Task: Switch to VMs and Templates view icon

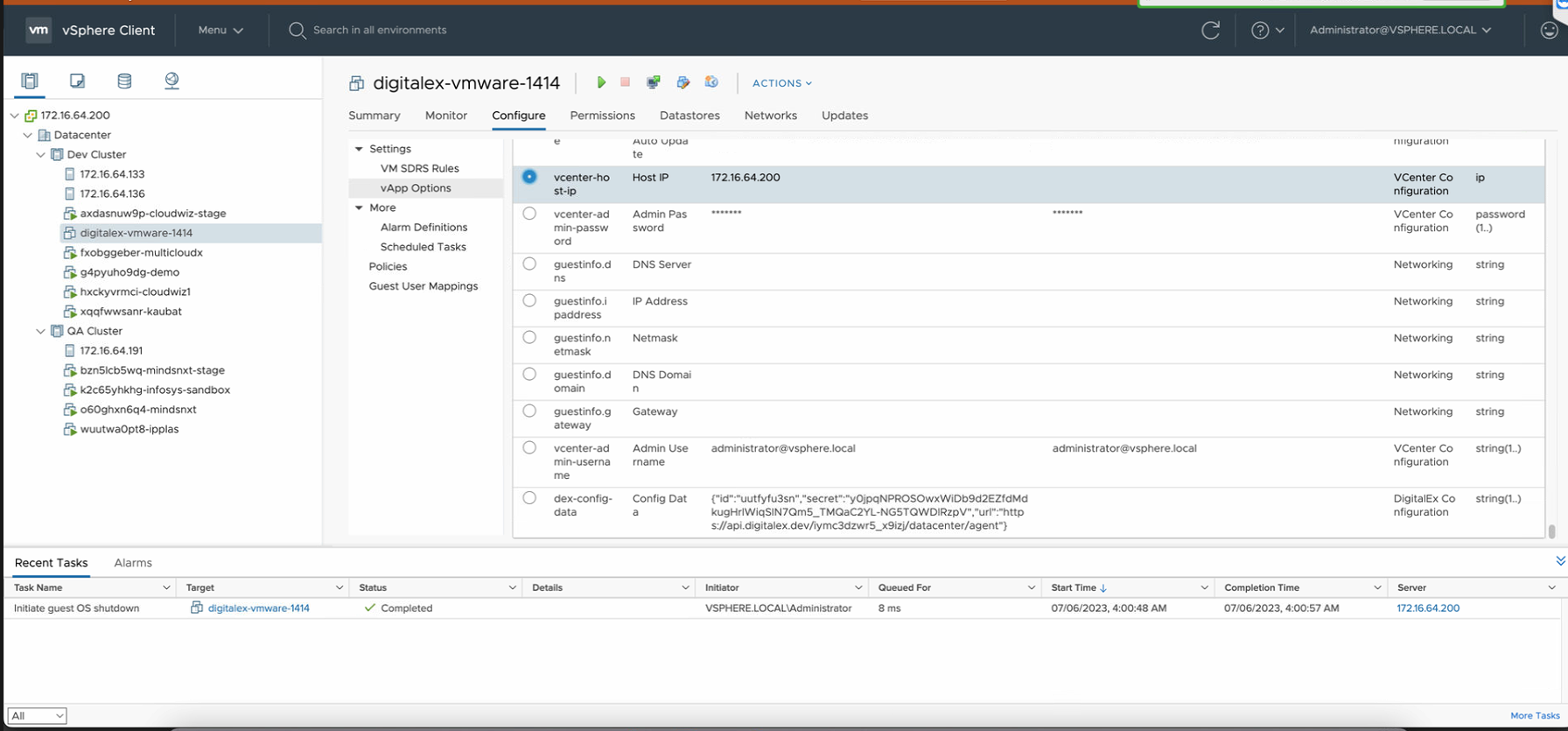Action: pyautogui.click(x=77, y=81)
